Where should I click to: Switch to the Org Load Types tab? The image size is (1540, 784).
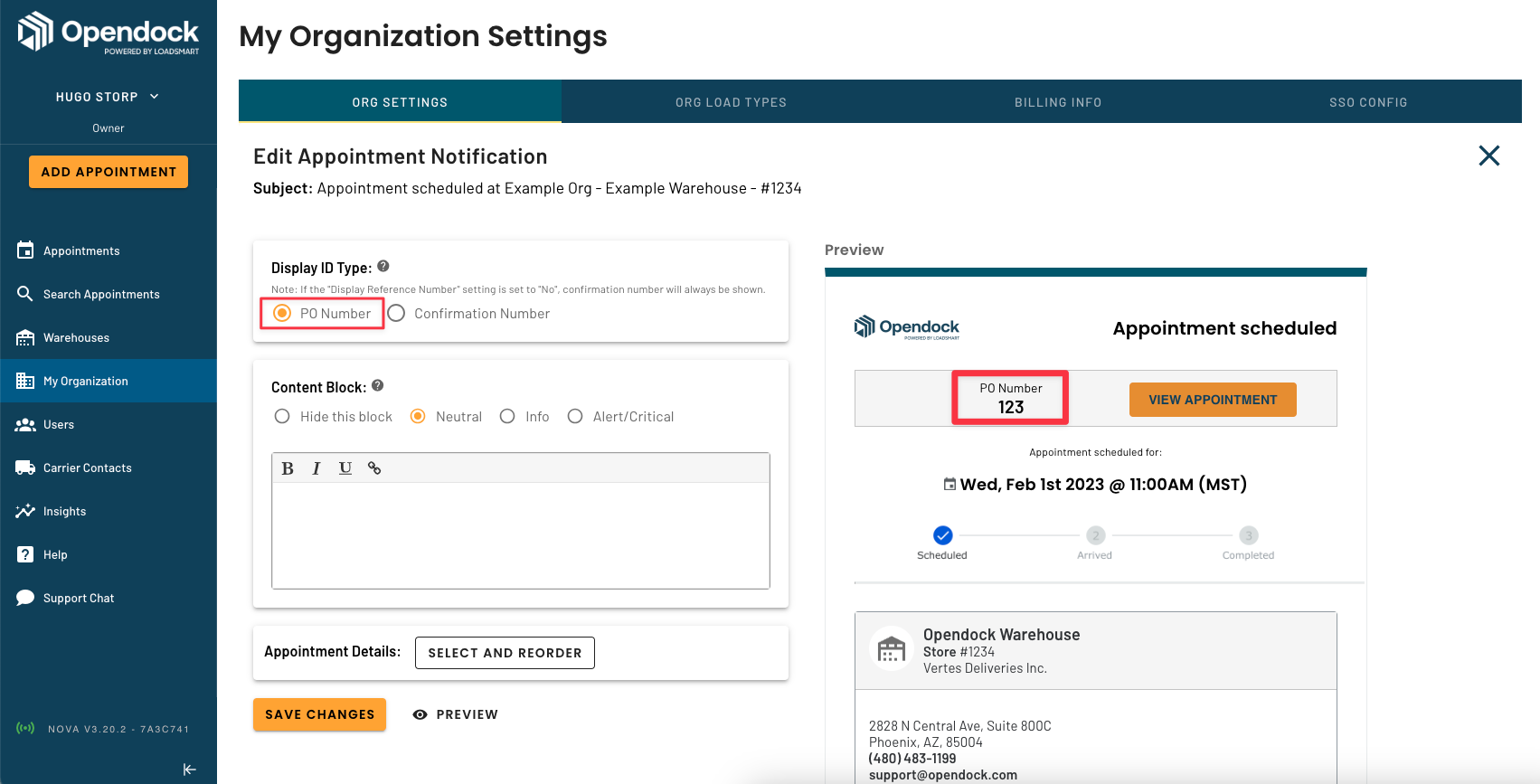click(x=731, y=102)
